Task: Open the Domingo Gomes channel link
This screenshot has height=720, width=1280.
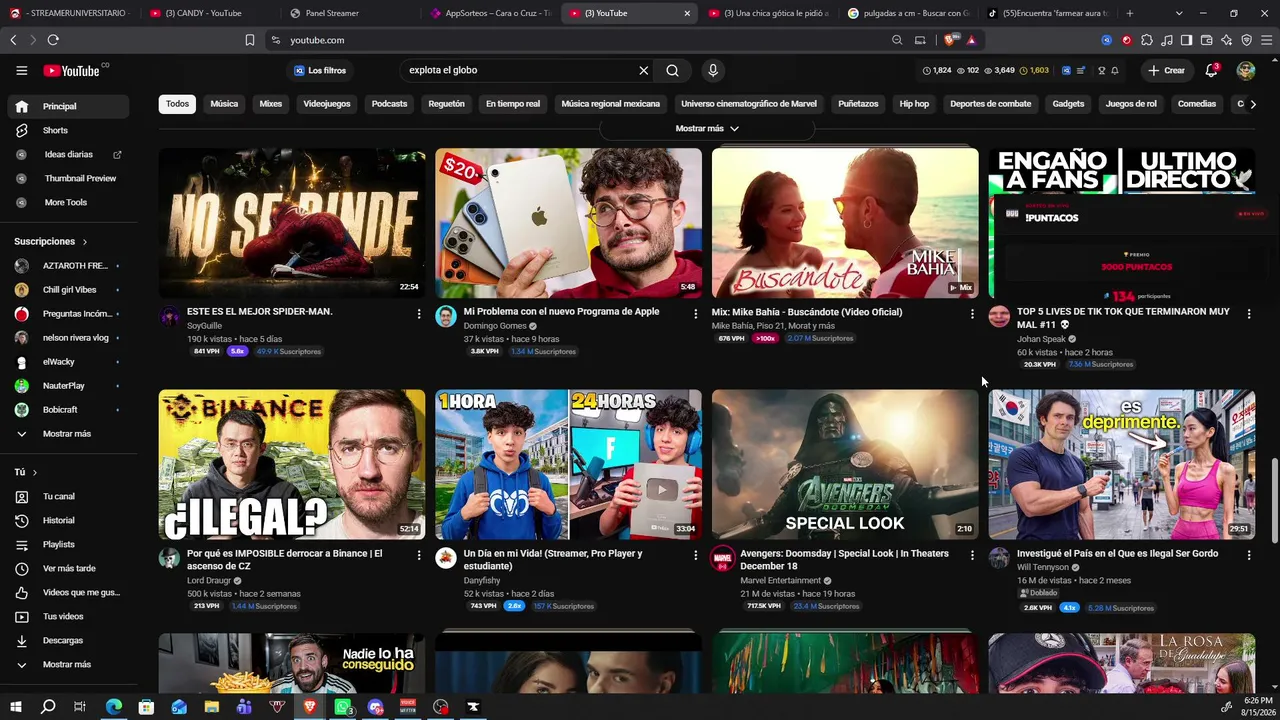Action: (x=495, y=326)
